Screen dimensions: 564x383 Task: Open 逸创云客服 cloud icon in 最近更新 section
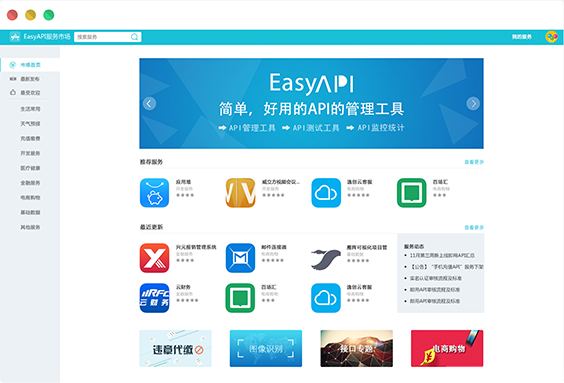[x=326, y=298]
